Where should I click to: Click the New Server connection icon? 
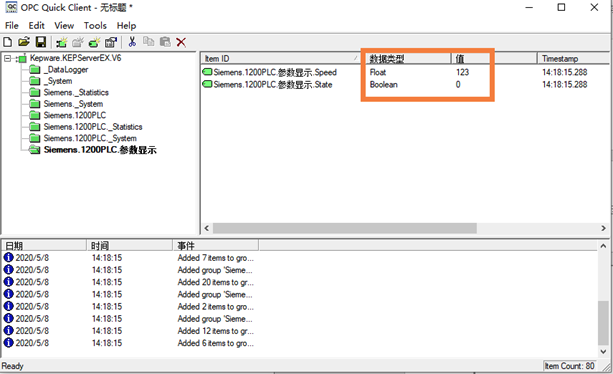(x=61, y=42)
